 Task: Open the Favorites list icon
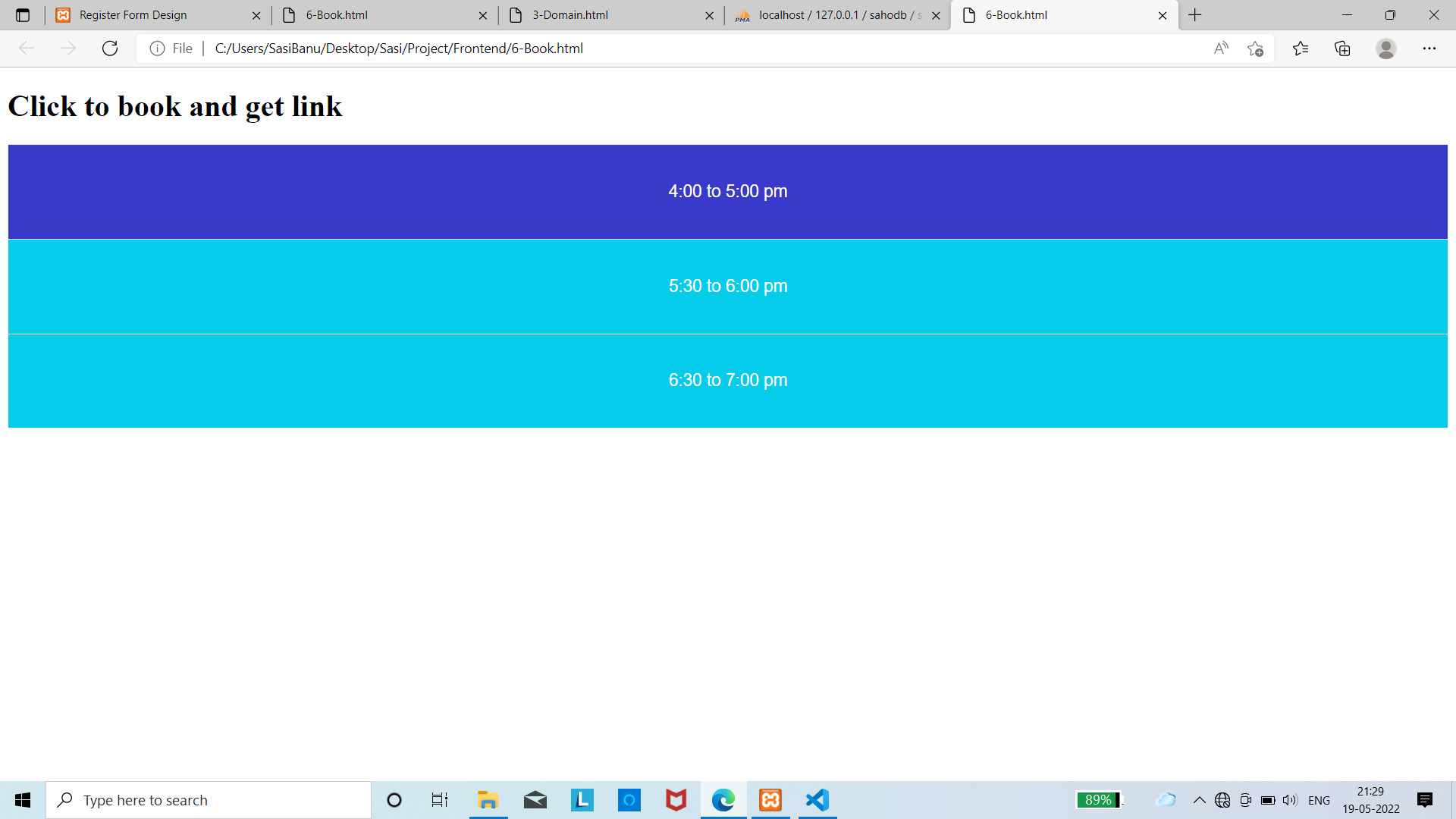[x=1301, y=49]
